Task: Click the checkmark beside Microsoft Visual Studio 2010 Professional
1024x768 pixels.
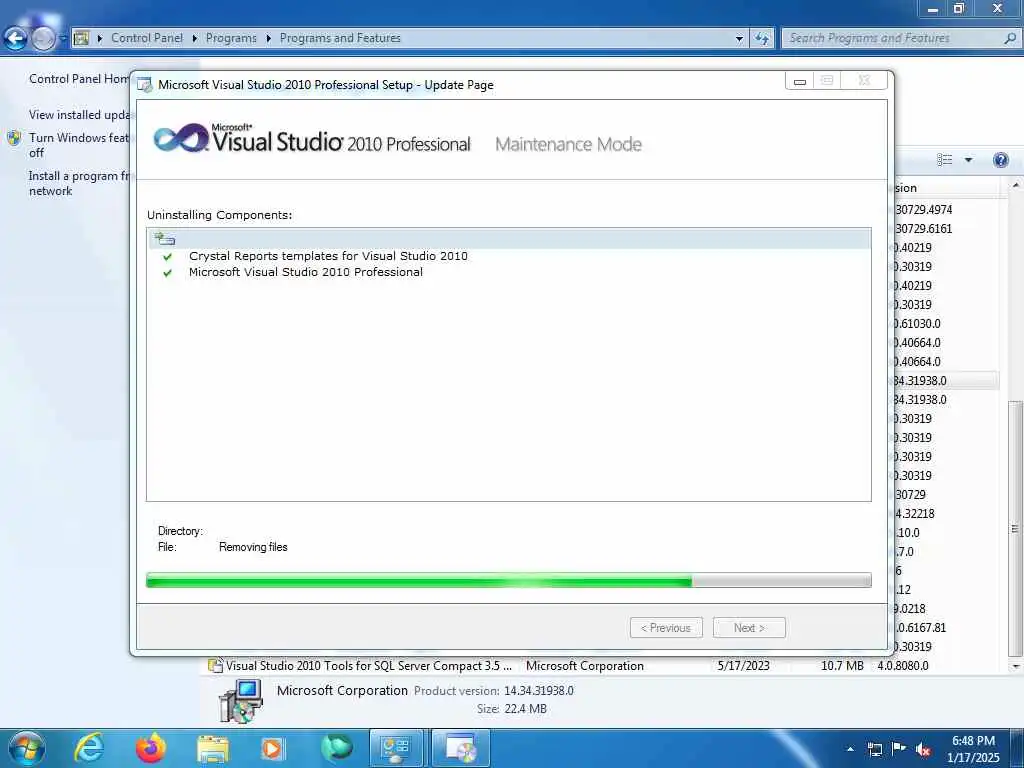Action: pos(167,273)
